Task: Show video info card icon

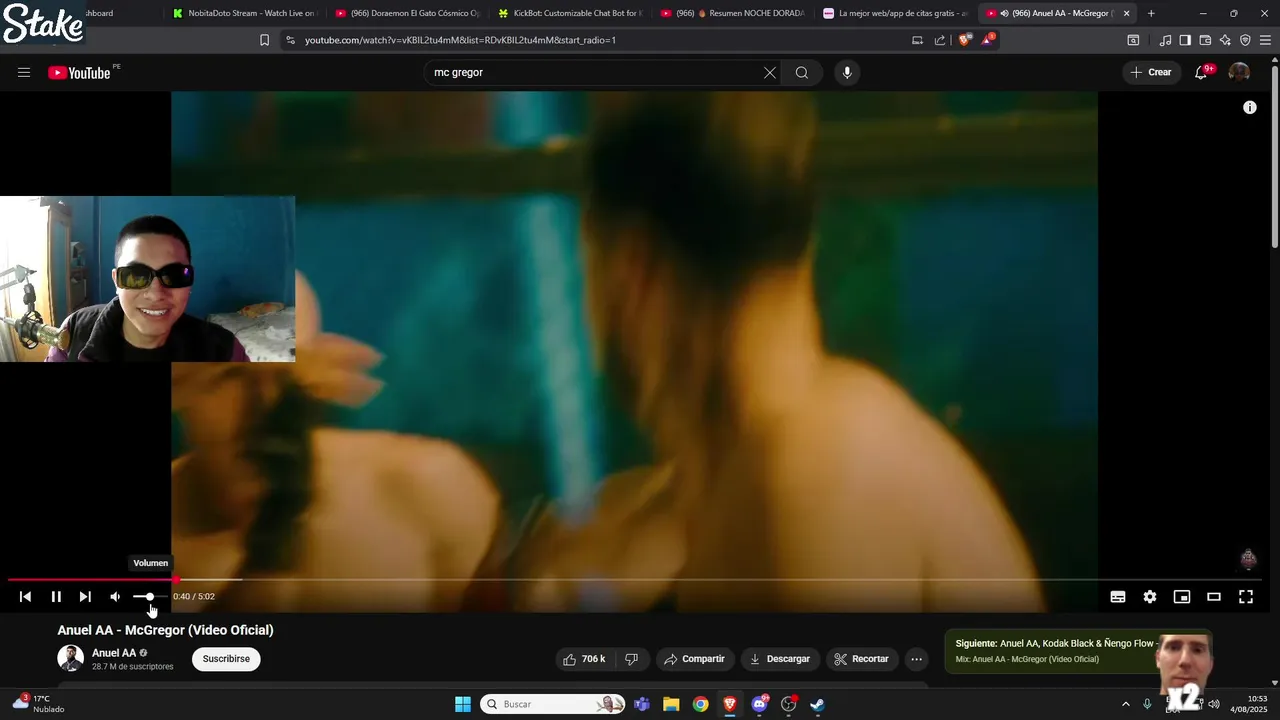Action: click(1250, 107)
